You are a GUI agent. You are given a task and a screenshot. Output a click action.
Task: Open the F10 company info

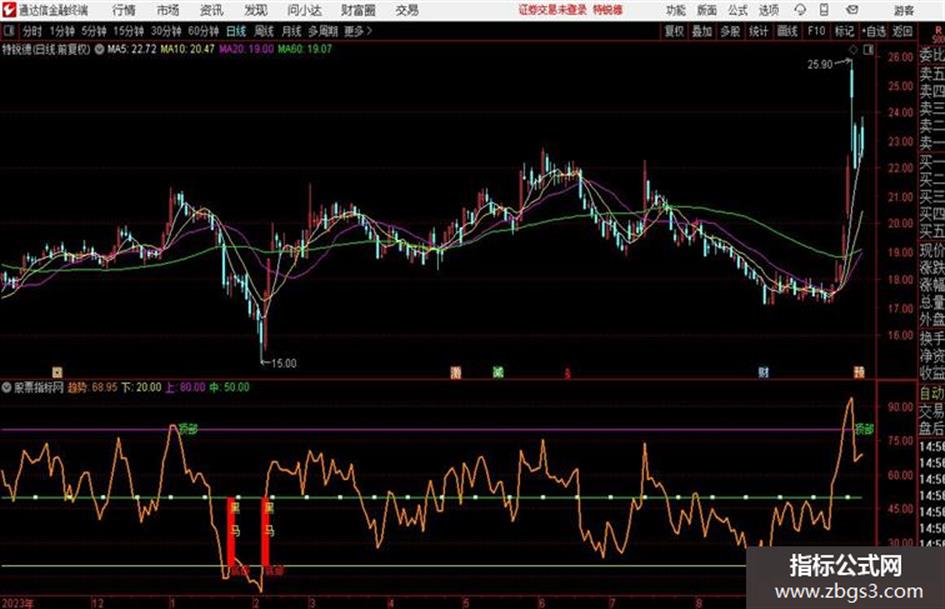point(816,31)
